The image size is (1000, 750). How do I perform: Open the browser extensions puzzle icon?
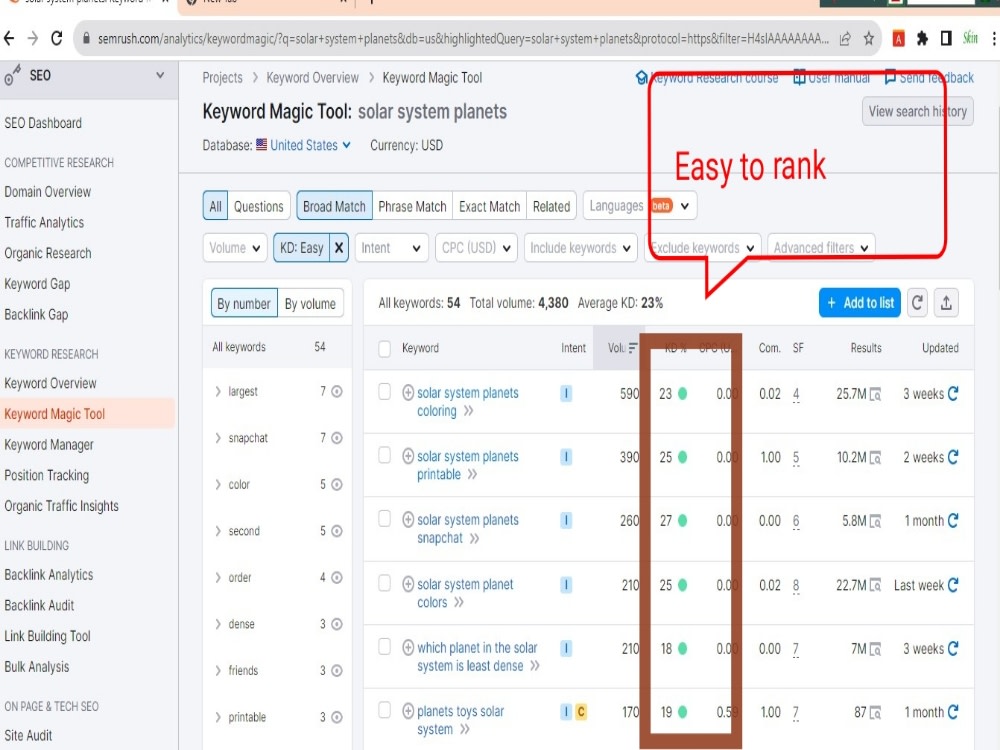922,39
